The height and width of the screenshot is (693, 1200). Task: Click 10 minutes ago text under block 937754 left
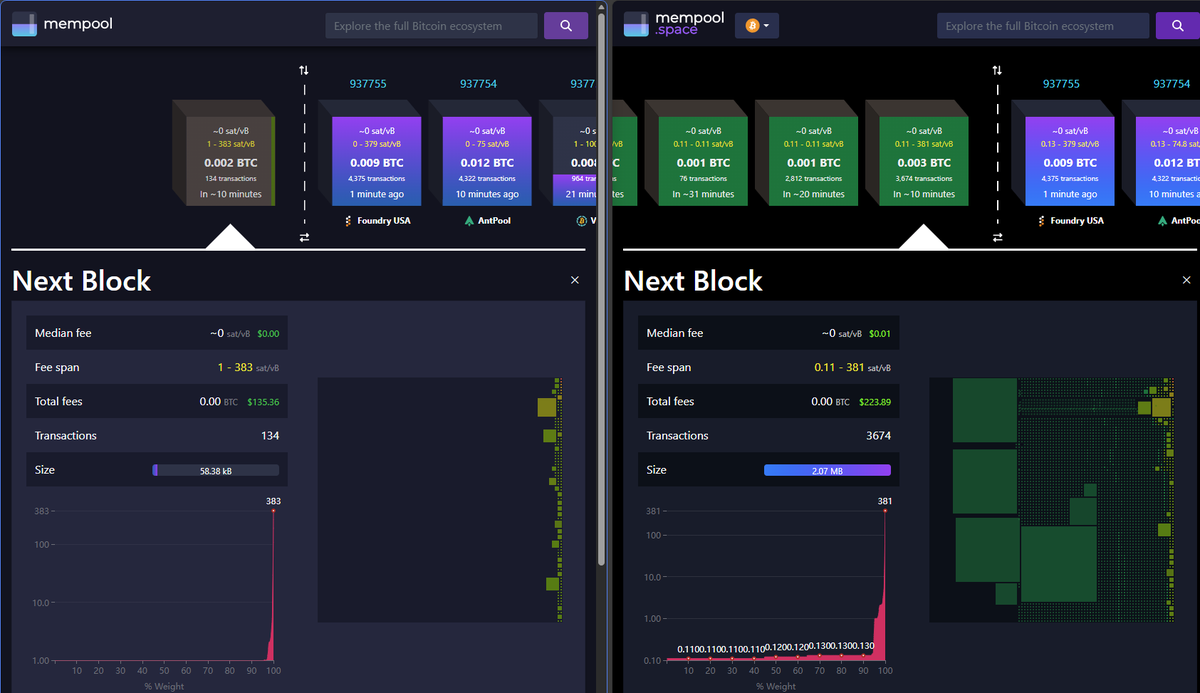tap(487, 194)
